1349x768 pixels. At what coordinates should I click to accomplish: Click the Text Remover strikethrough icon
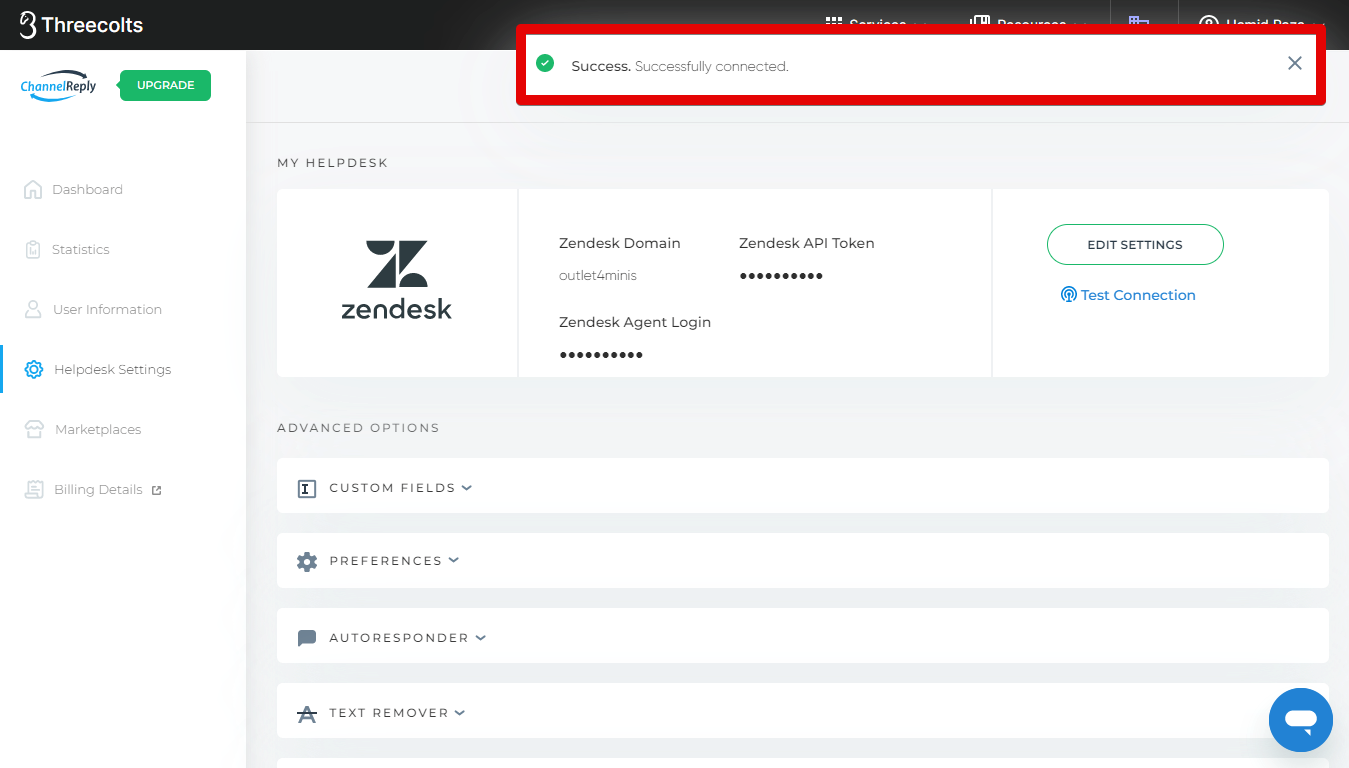(x=307, y=714)
